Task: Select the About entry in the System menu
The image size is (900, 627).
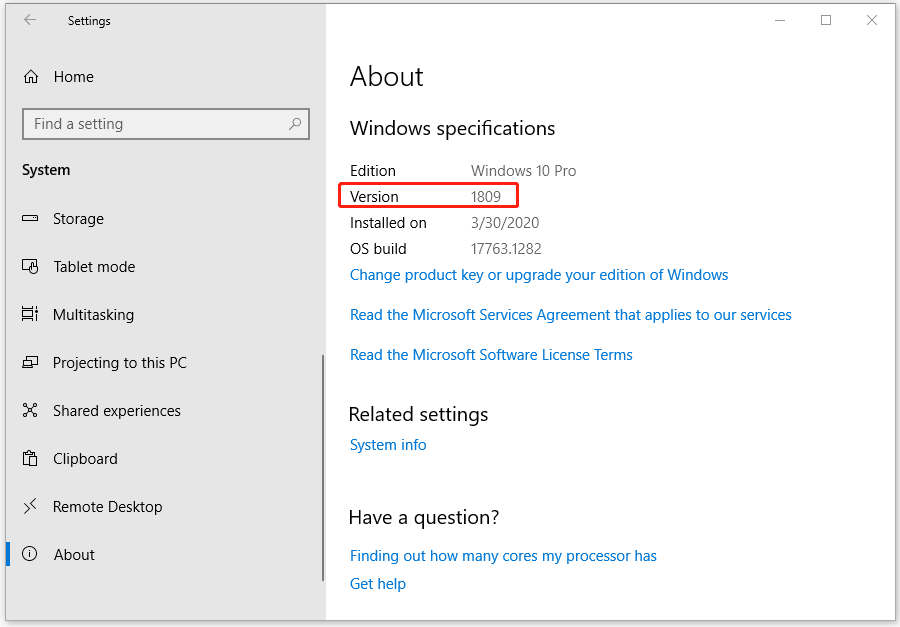Action: coord(74,554)
